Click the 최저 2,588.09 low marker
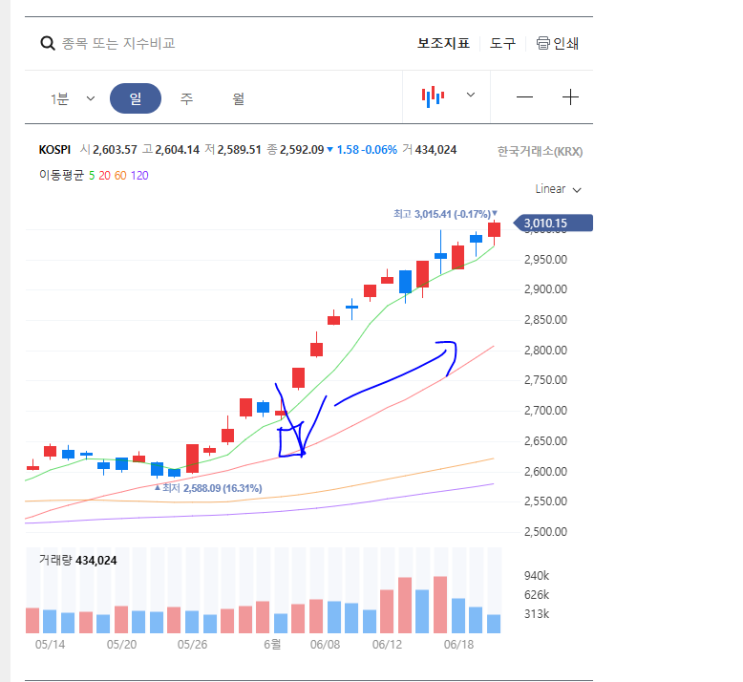743x682 pixels. [208, 488]
